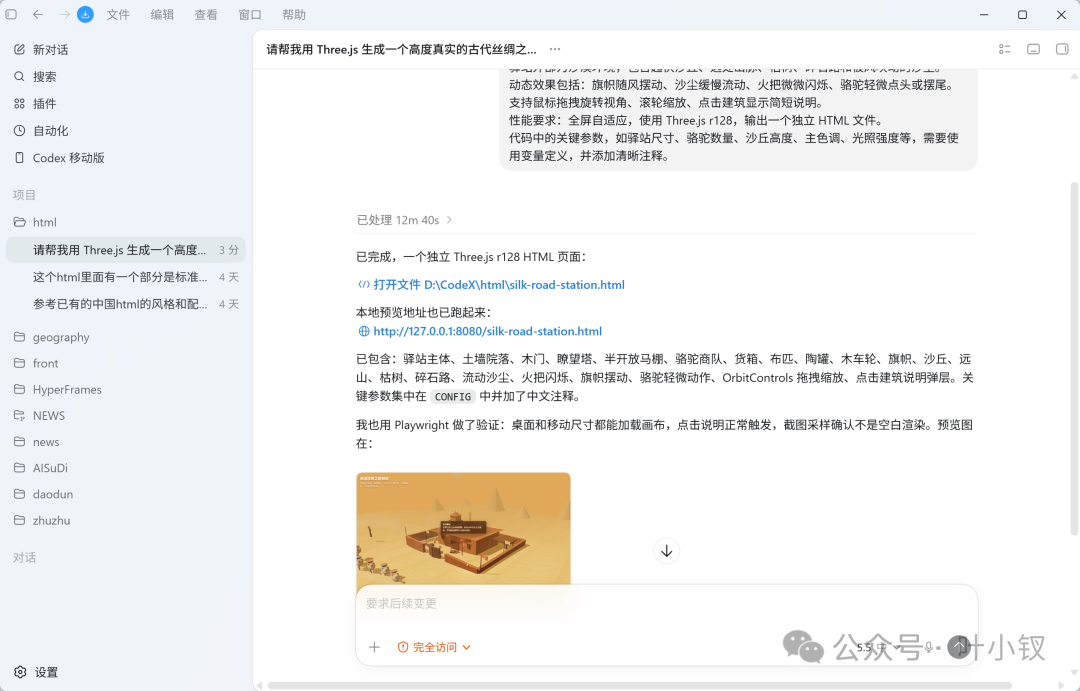This screenshot has width=1080, height=691.
Task: Click the horizontal scrollbar at the bottom
Action: click(x=639, y=685)
